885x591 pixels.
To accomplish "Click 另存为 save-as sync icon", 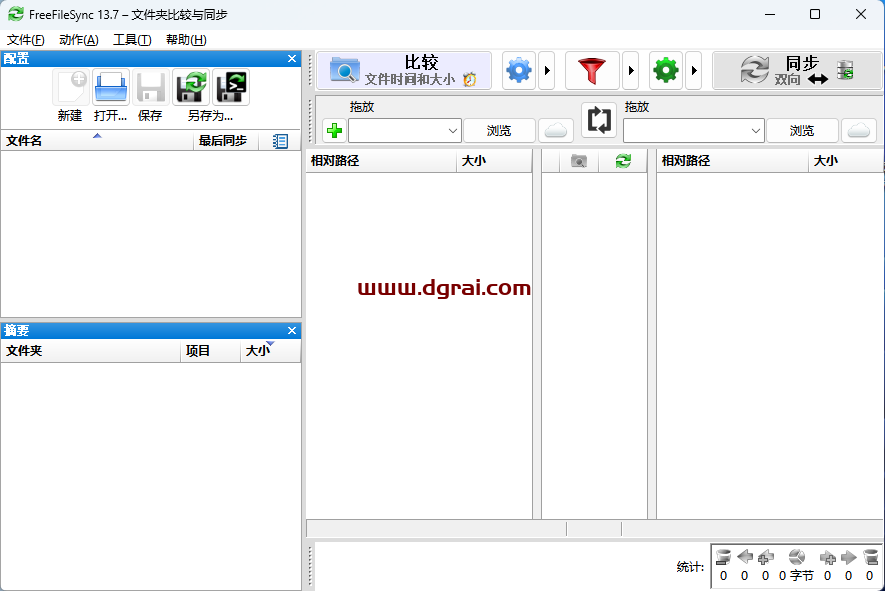I will tap(191, 87).
